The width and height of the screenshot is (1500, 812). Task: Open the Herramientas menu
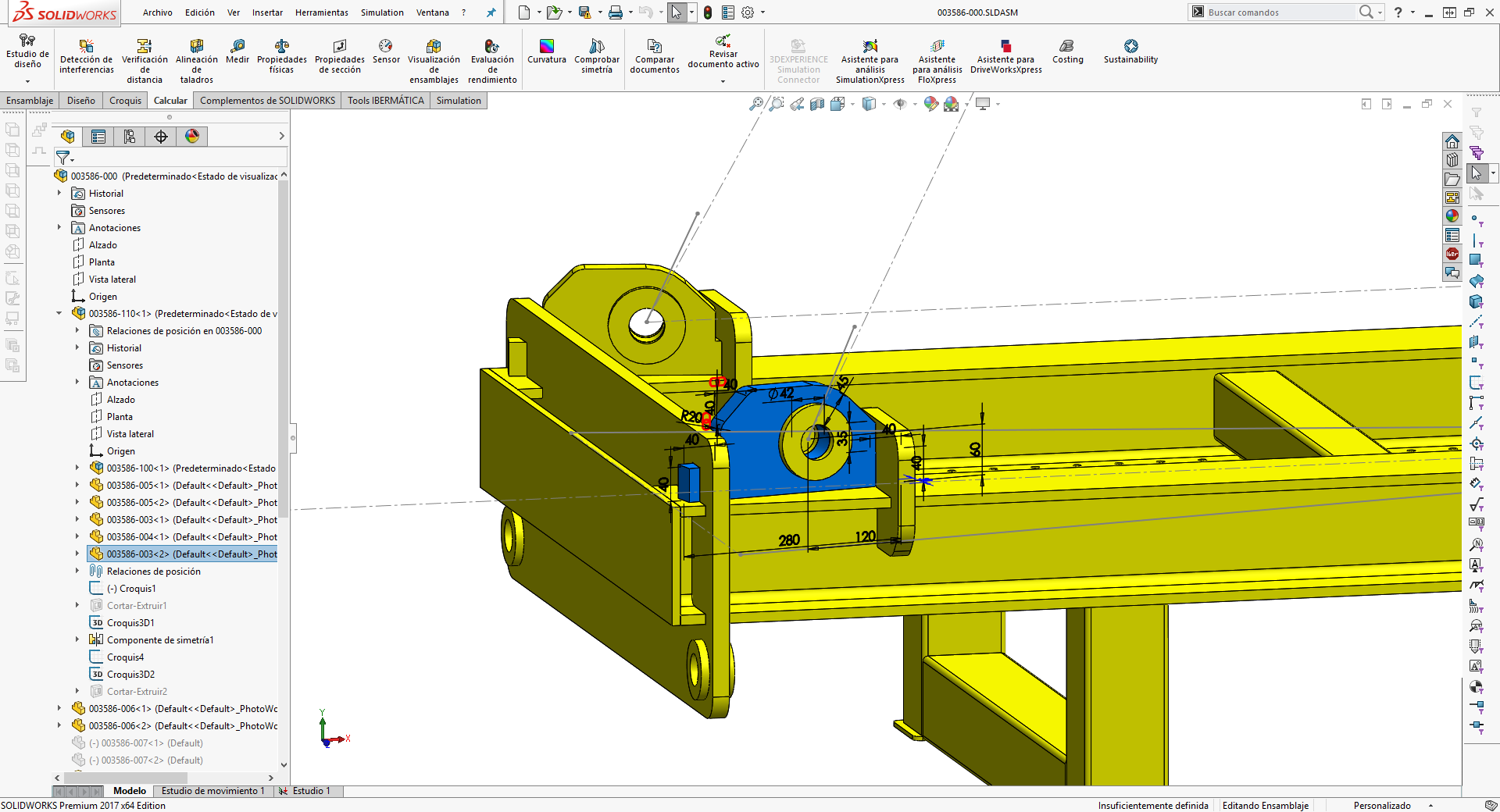click(x=321, y=12)
